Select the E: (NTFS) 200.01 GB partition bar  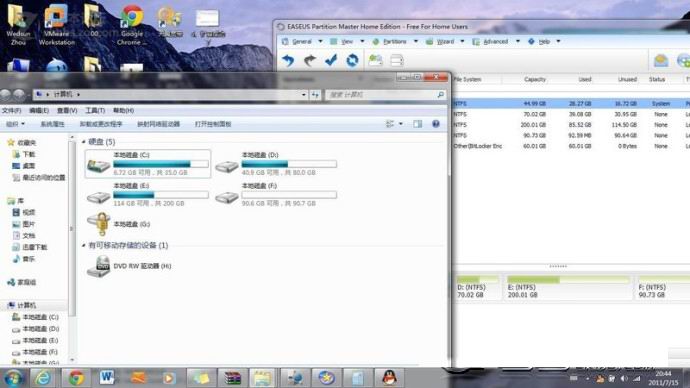pyautogui.click(x=568, y=288)
